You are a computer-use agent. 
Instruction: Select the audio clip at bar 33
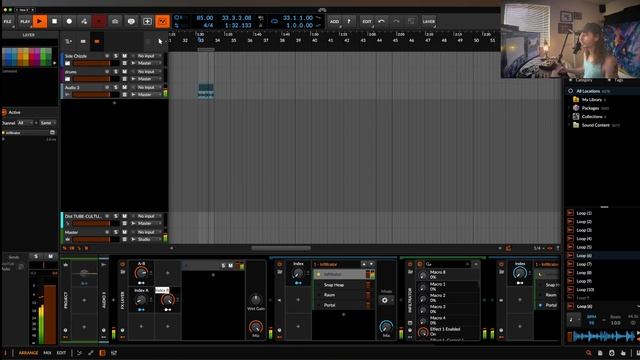coord(206,91)
